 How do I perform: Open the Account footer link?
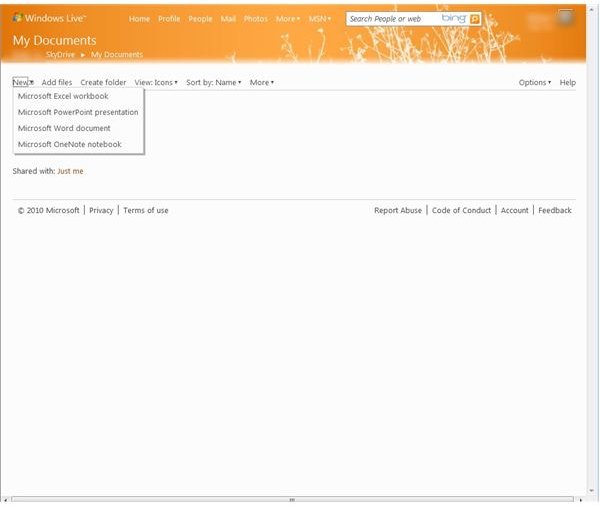[515, 210]
